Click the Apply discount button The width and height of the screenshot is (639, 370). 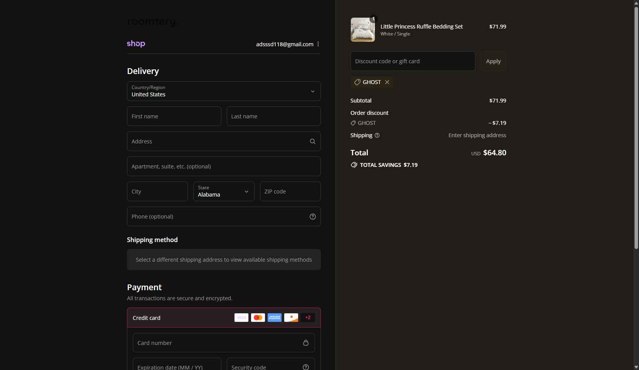coord(493,61)
